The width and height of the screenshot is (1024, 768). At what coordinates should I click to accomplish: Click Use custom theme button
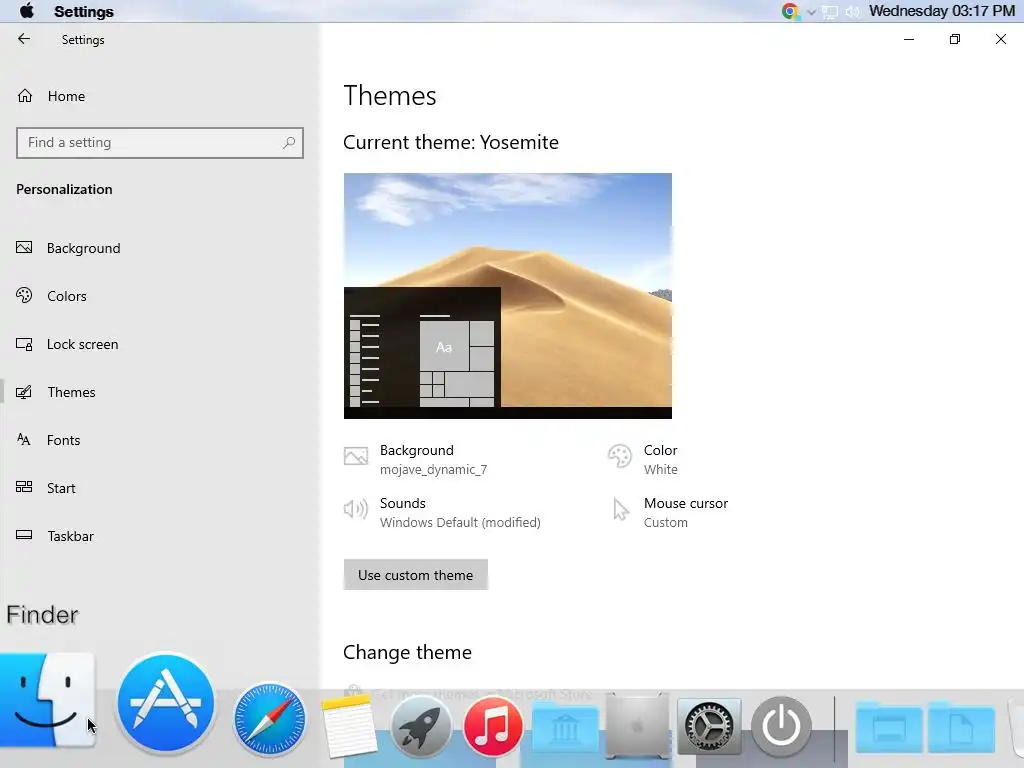415,575
